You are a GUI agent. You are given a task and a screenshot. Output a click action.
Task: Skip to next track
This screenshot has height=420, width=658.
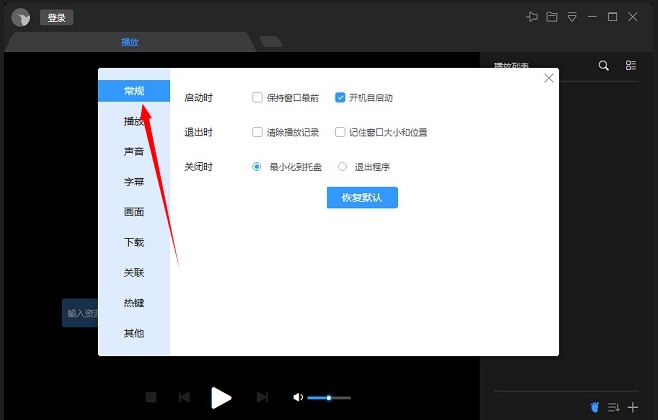pos(262,397)
